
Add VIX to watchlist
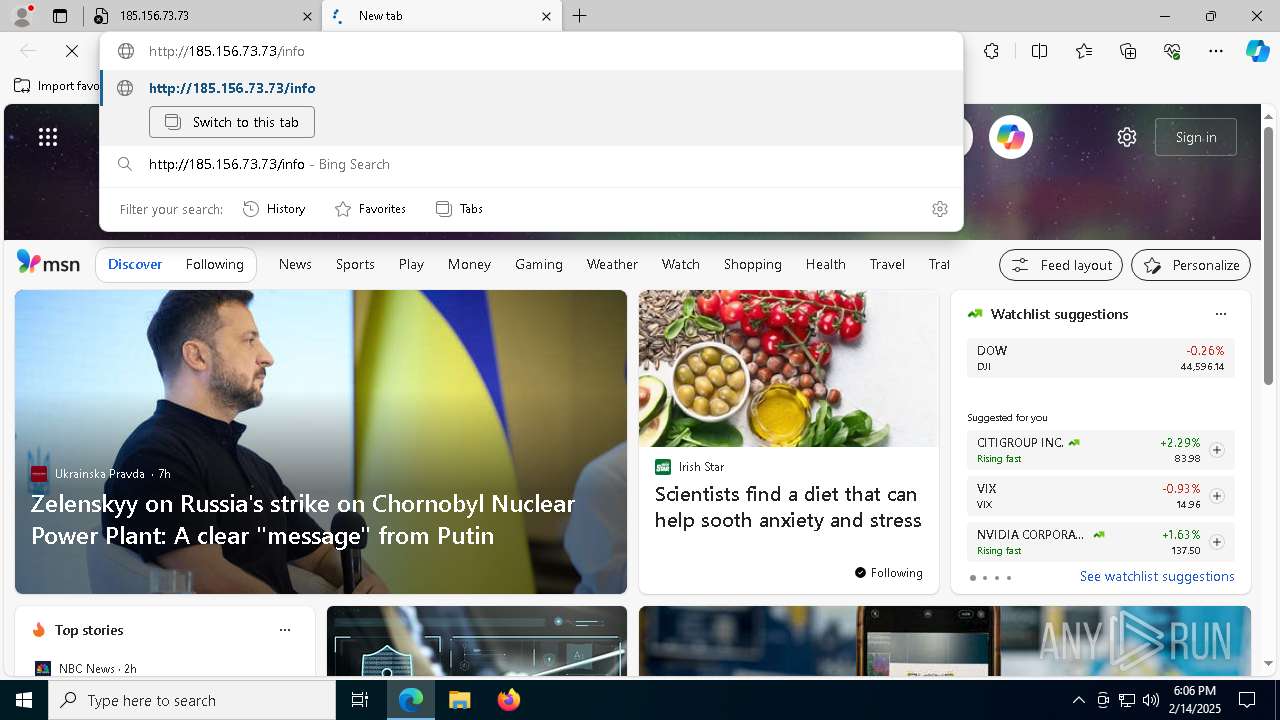point(1217,496)
